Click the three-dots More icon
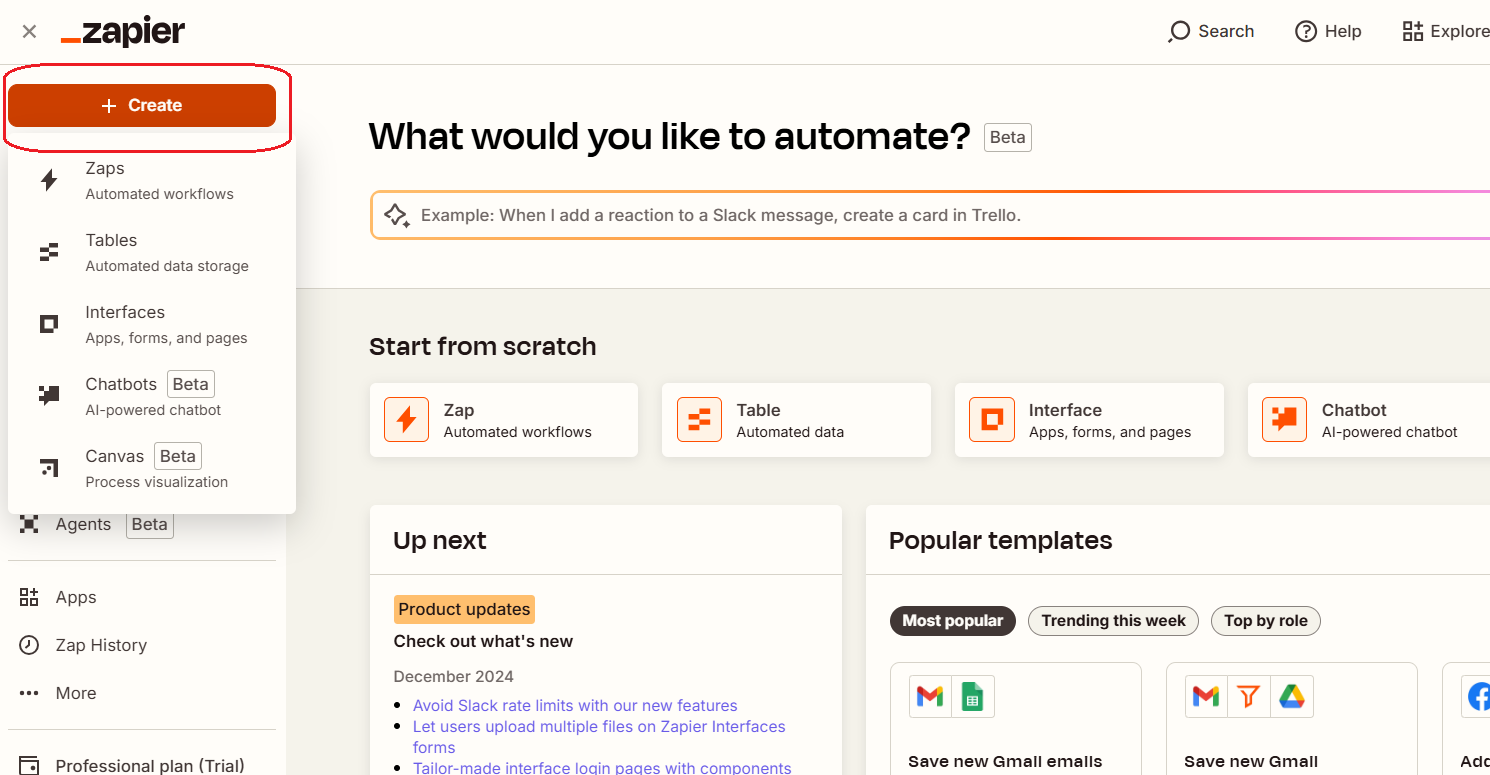 pyautogui.click(x=29, y=693)
